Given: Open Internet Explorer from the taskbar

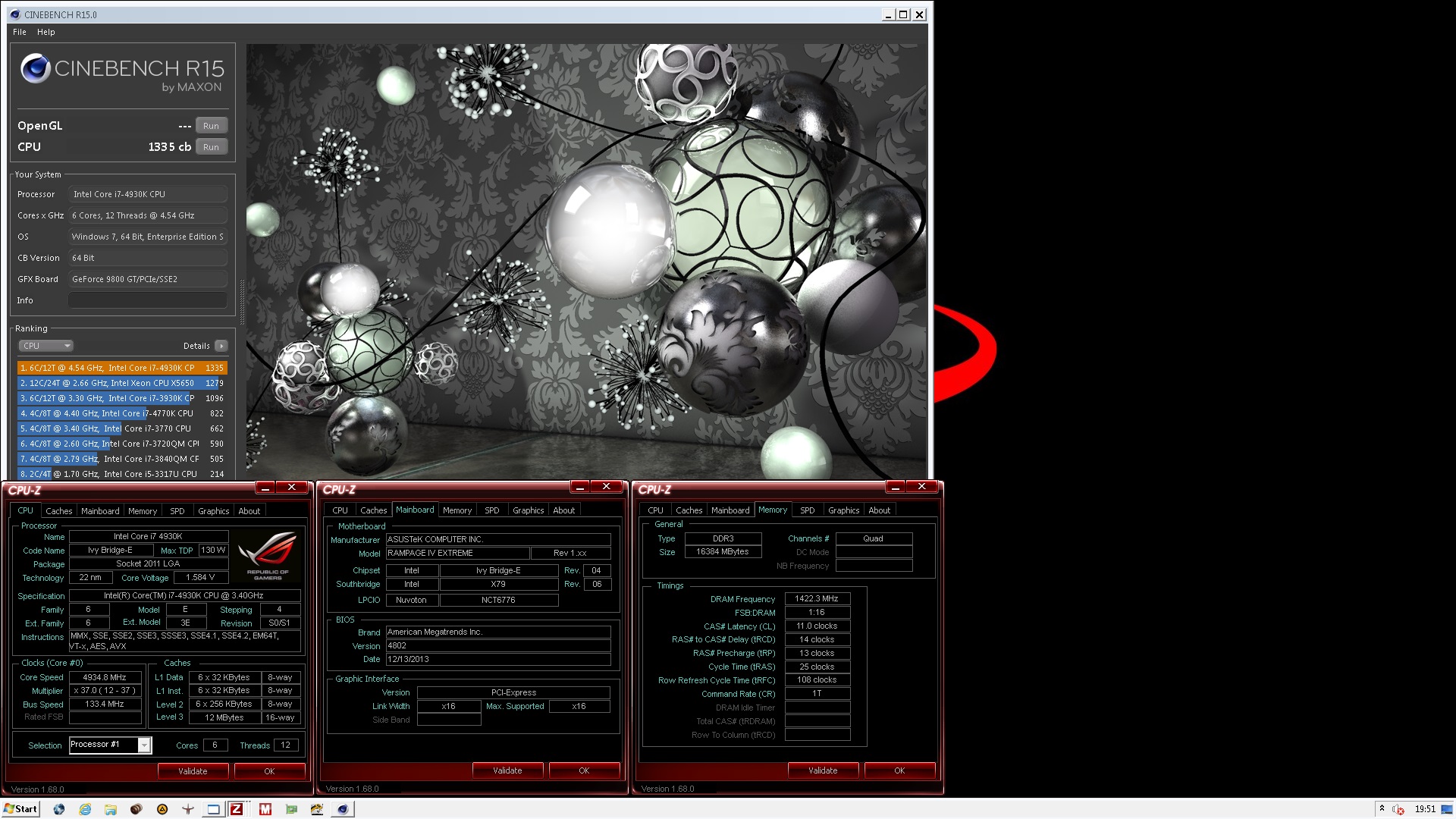Looking at the screenshot, I should pos(85,809).
